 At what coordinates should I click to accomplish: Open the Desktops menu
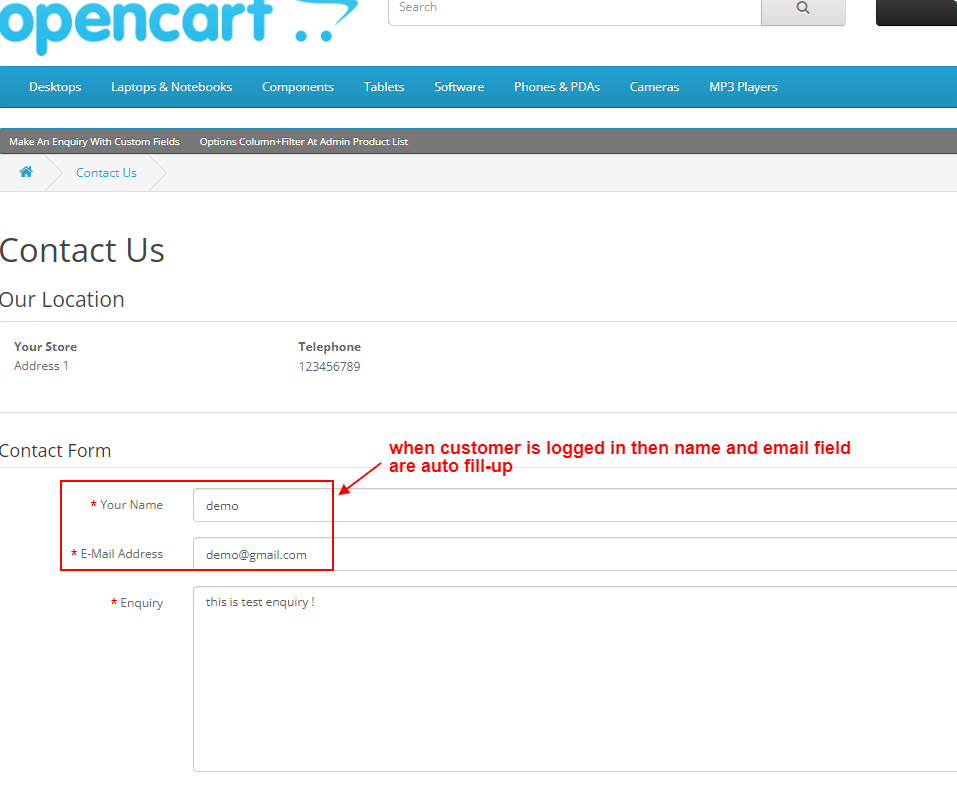click(55, 87)
